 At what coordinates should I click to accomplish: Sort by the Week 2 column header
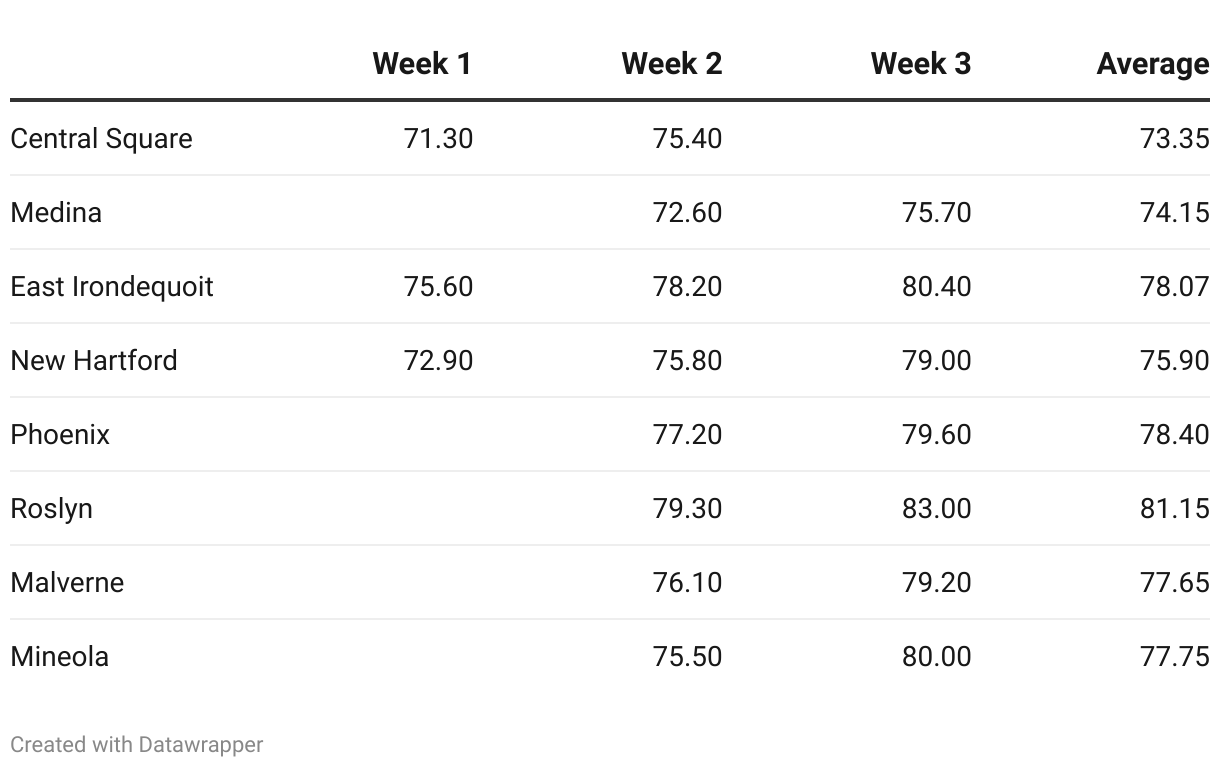(x=671, y=64)
